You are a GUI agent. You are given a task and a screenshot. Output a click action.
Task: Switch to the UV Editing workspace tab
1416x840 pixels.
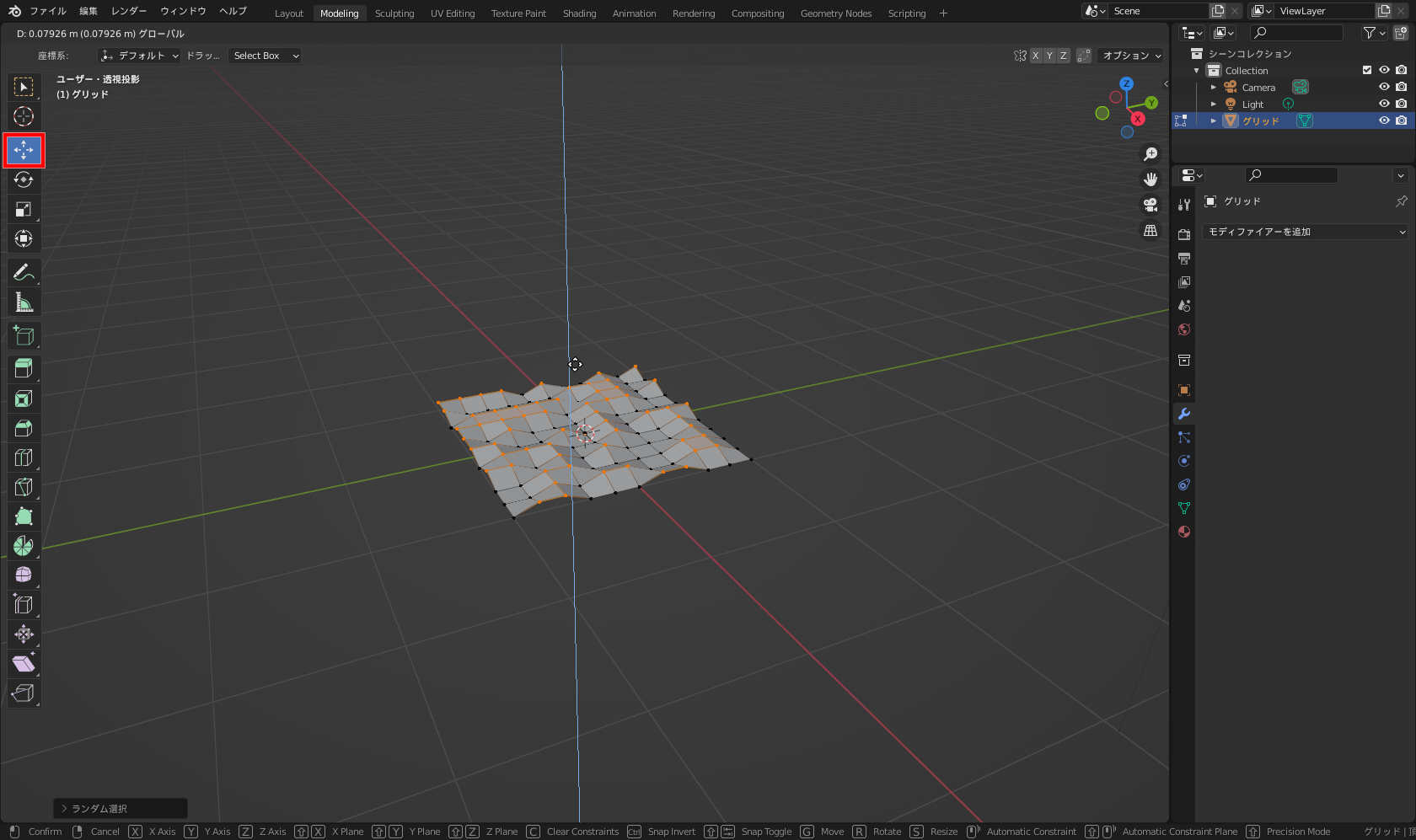(453, 13)
